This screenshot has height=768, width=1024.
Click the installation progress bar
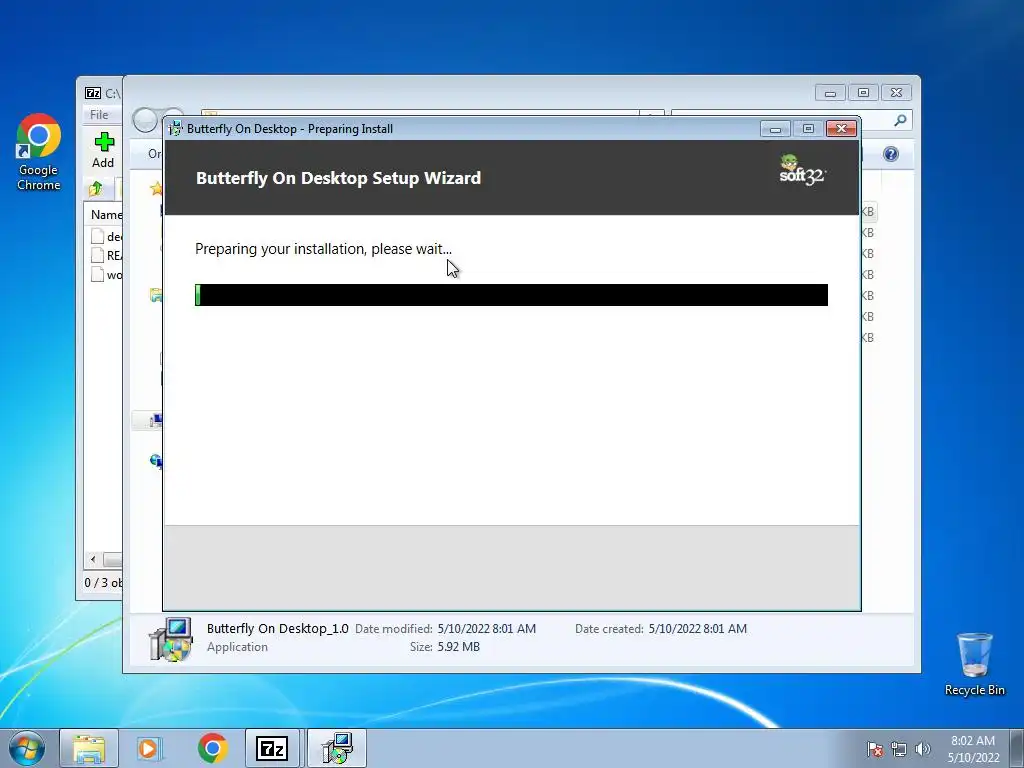click(511, 295)
